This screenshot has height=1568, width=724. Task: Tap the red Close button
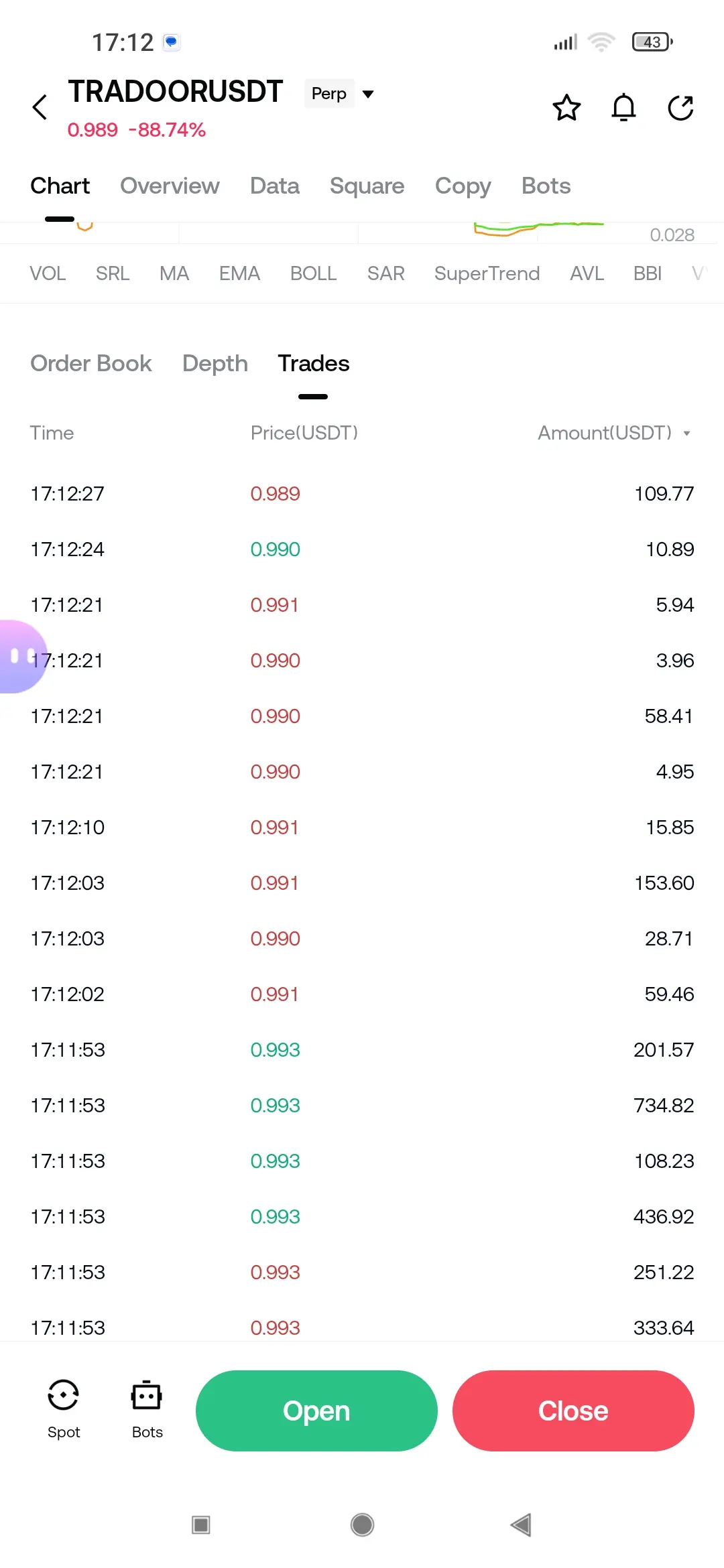pos(573,1411)
